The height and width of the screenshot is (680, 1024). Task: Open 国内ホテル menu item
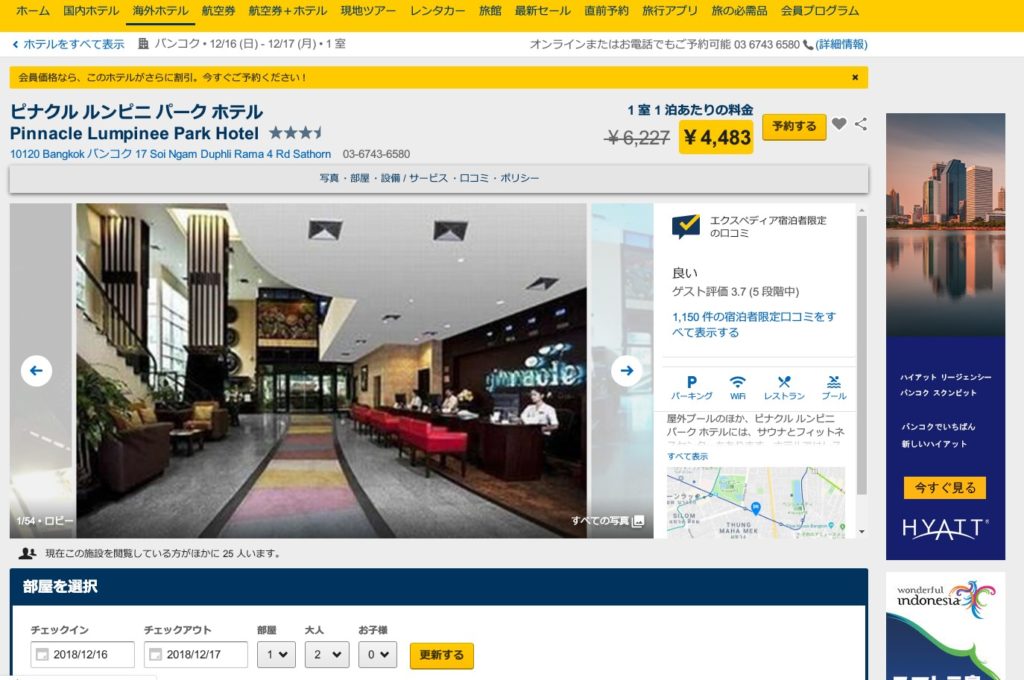click(x=91, y=11)
